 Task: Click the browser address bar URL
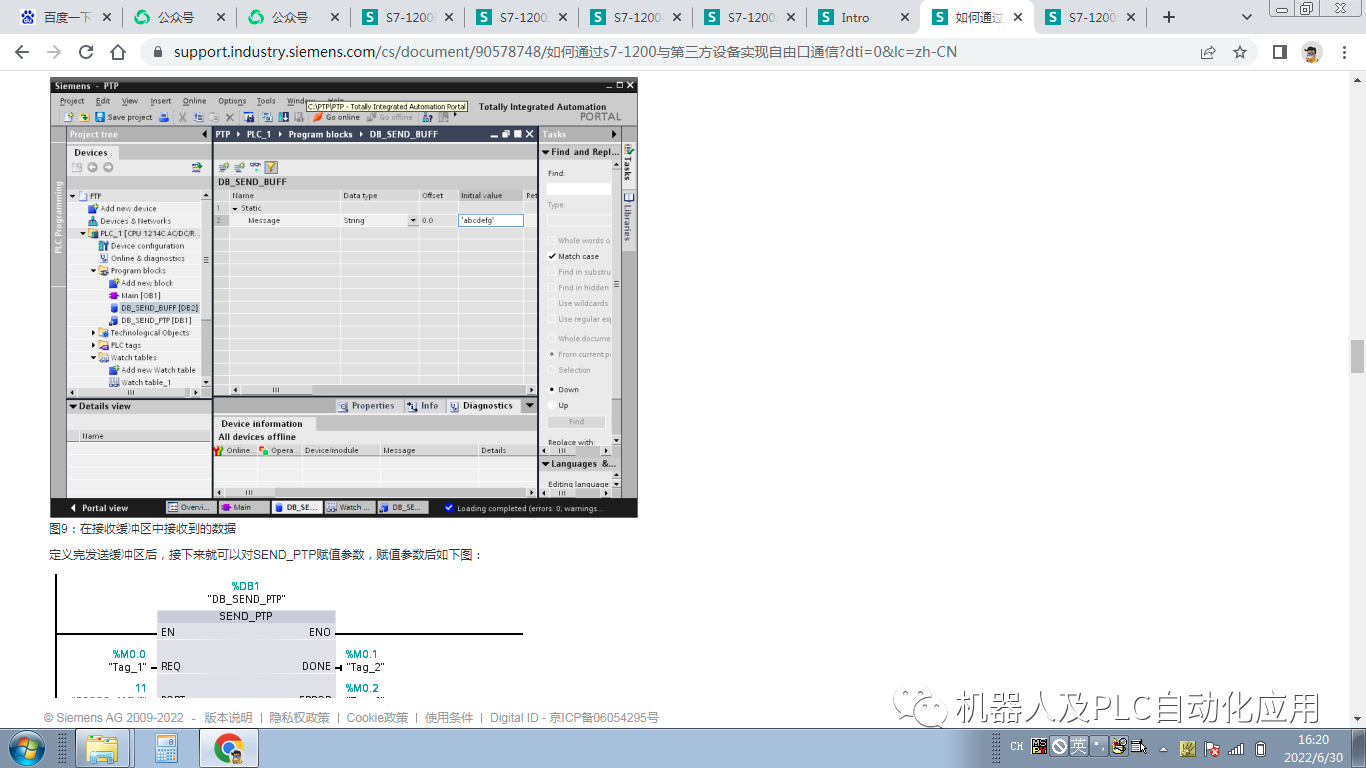coord(565,52)
